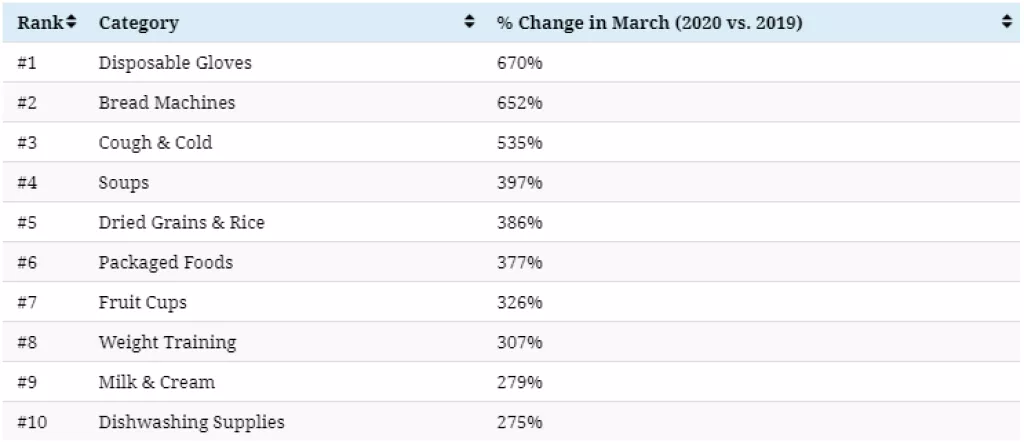This screenshot has height=442, width=1024.
Task: Click the % Change in March header label
Action: pos(649,22)
